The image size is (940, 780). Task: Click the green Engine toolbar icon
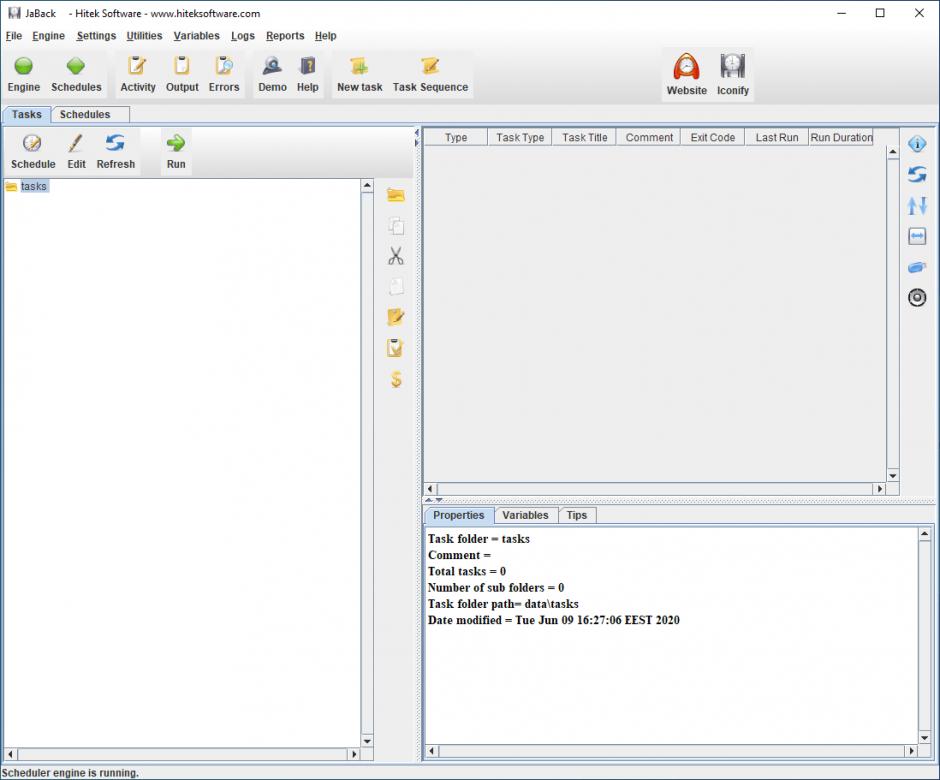point(23,66)
